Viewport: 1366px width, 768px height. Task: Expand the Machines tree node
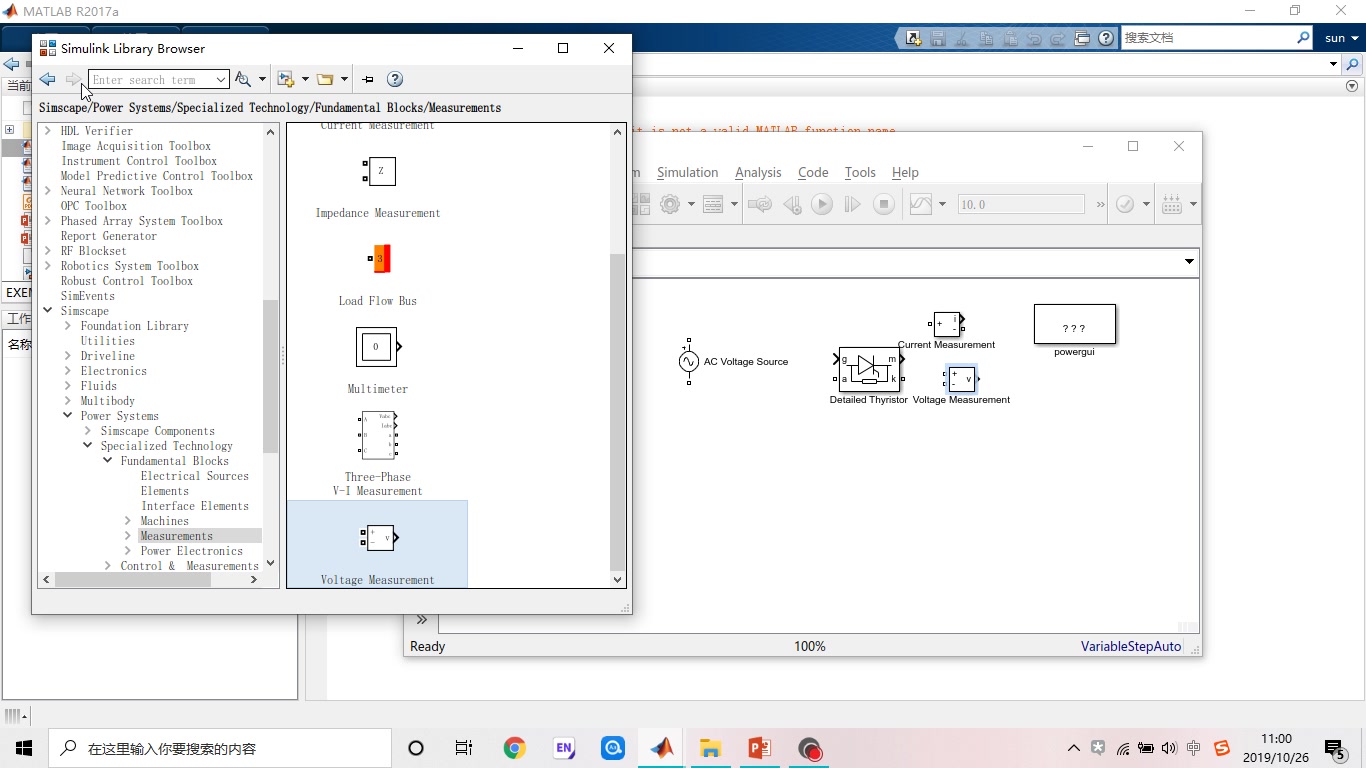128,521
